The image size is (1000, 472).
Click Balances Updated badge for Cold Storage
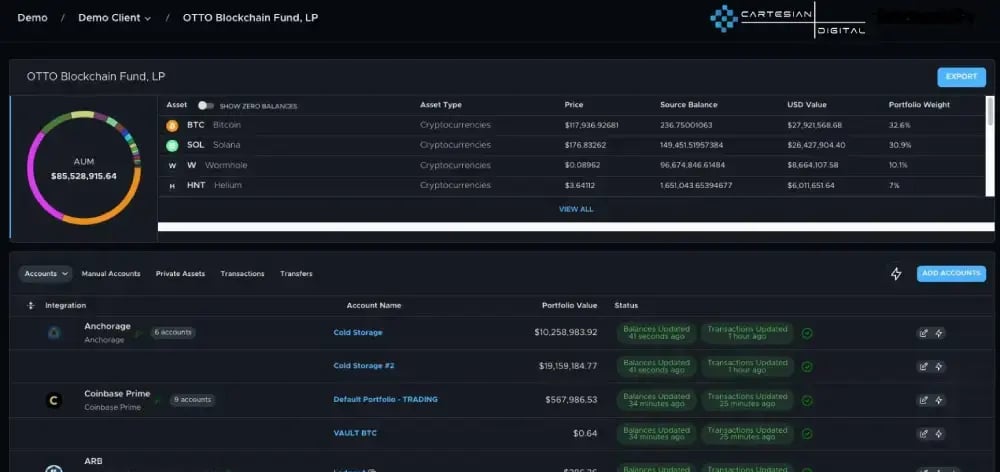click(656, 333)
